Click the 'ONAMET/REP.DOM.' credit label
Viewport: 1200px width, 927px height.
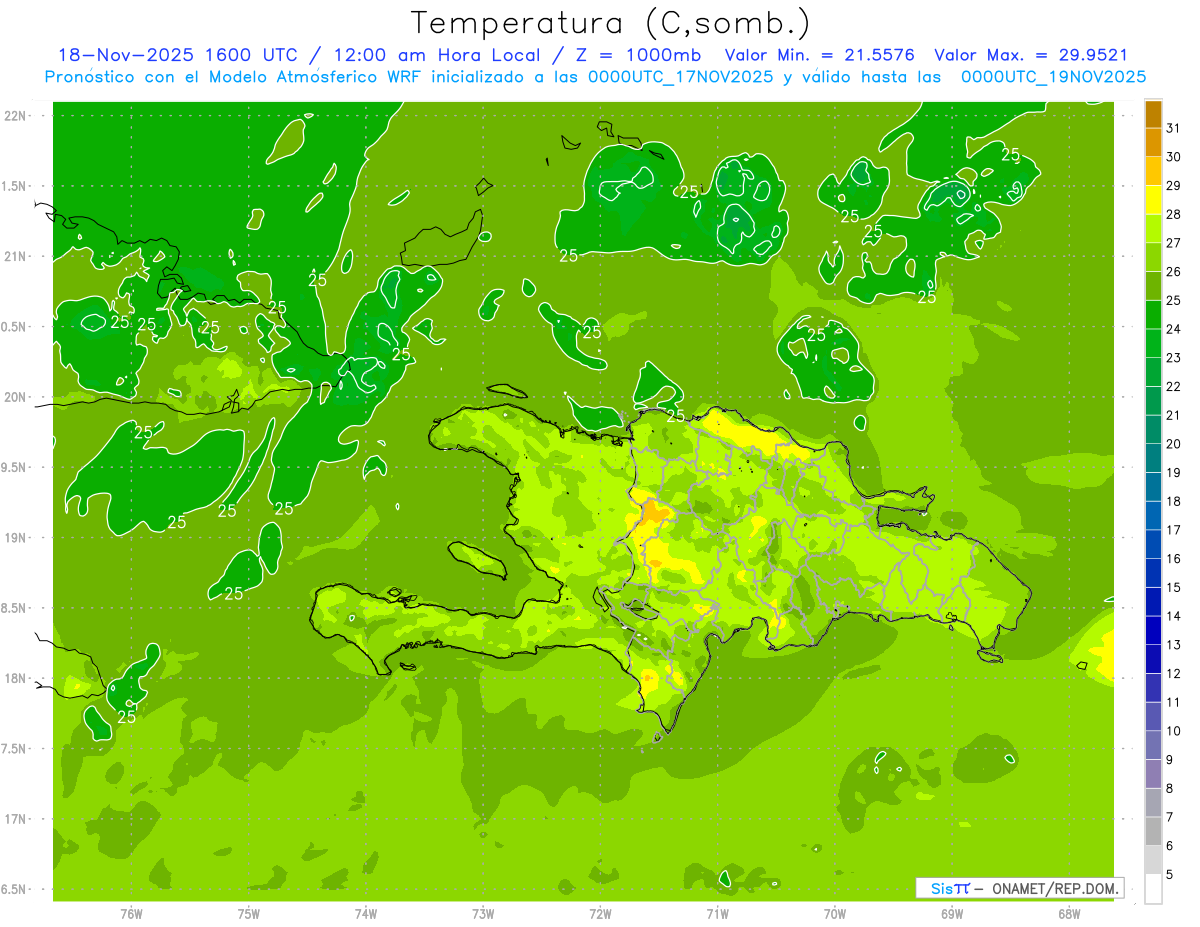pyautogui.click(x=1054, y=888)
